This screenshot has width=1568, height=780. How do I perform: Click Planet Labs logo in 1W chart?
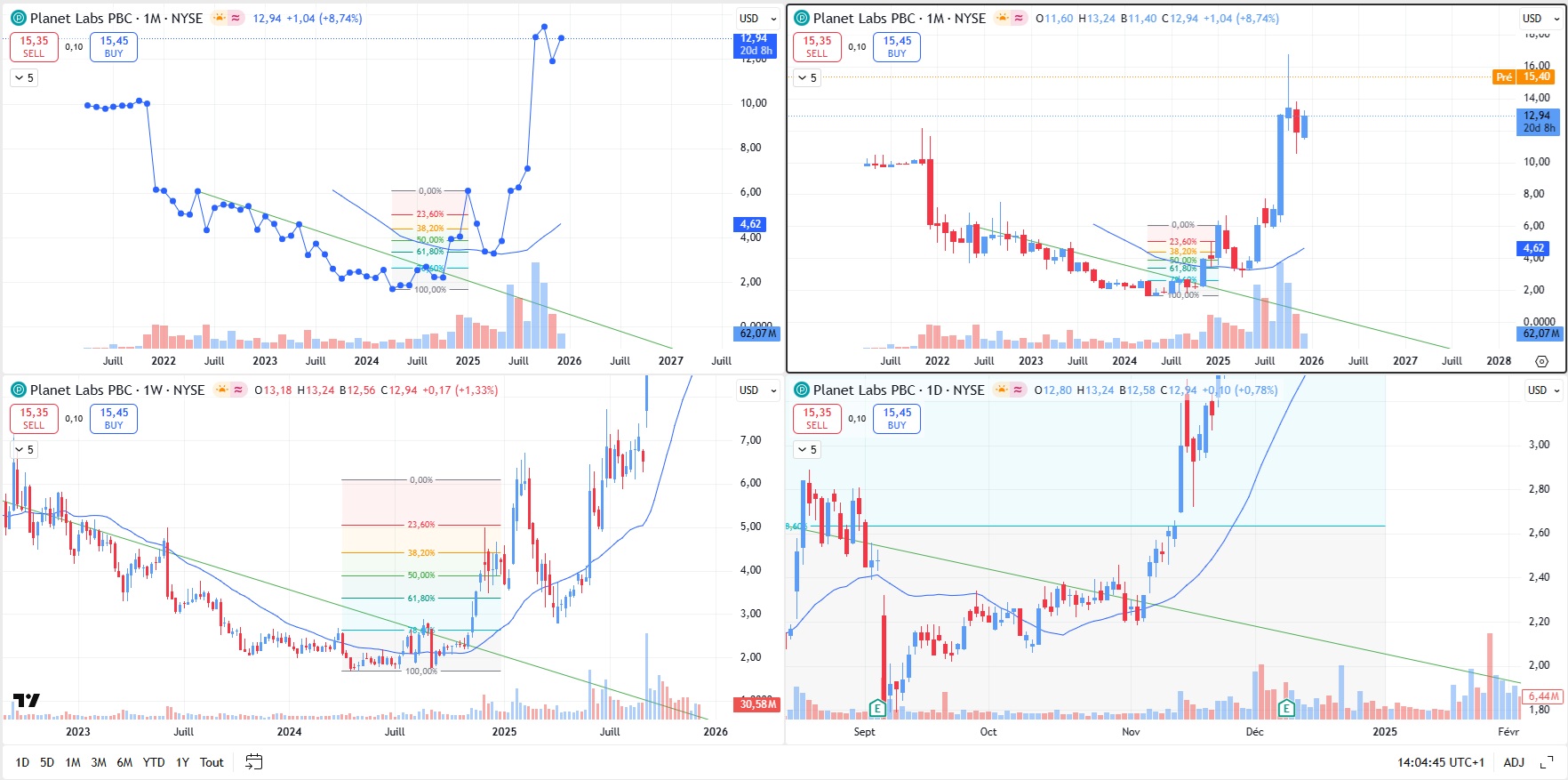click(x=19, y=390)
